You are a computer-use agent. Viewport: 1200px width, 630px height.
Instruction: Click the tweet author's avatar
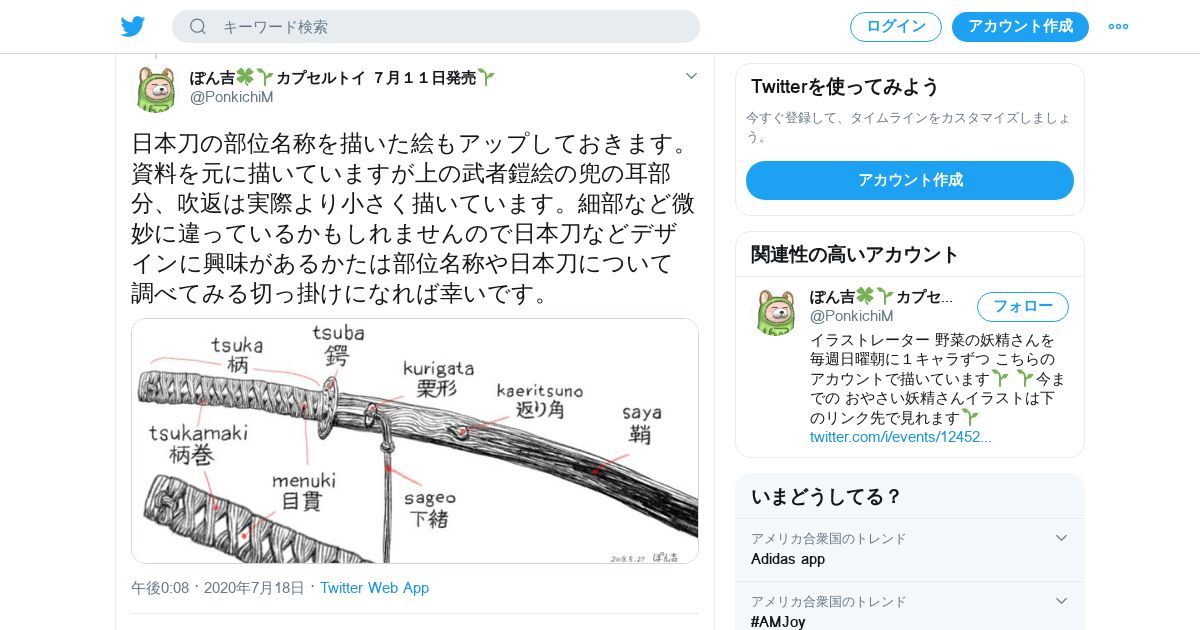click(156, 89)
